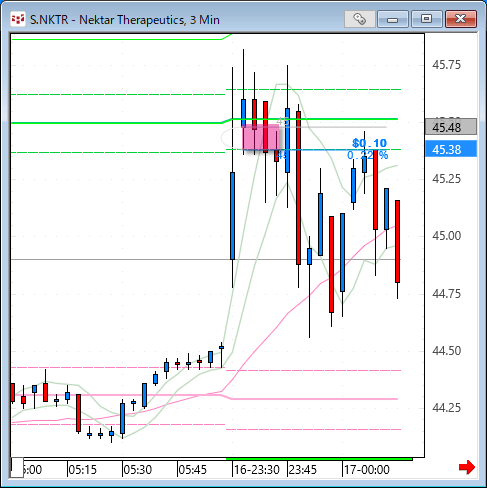
Task: Maximize the chart window
Action: 426,19
